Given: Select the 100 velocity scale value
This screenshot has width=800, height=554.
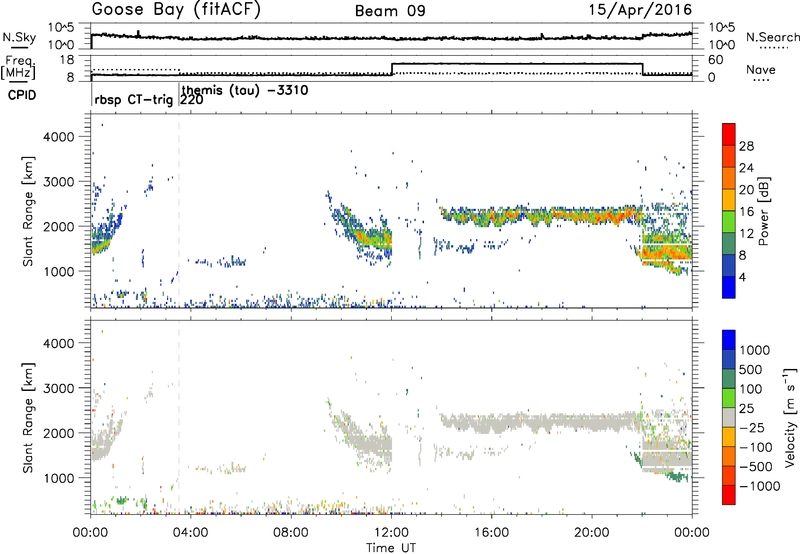Looking at the screenshot, I should (x=751, y=389).
